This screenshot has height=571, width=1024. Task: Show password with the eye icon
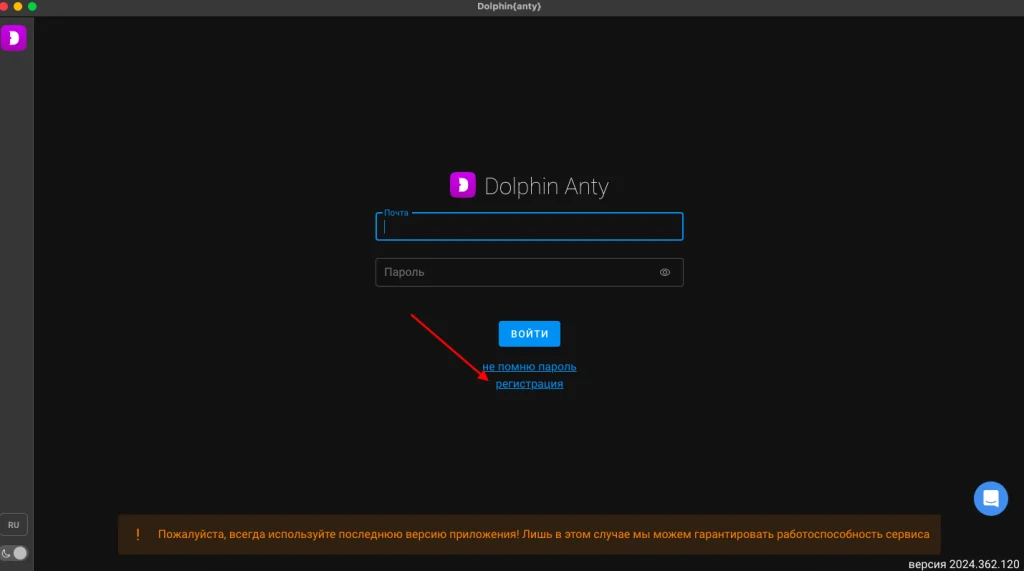[665, 272]
